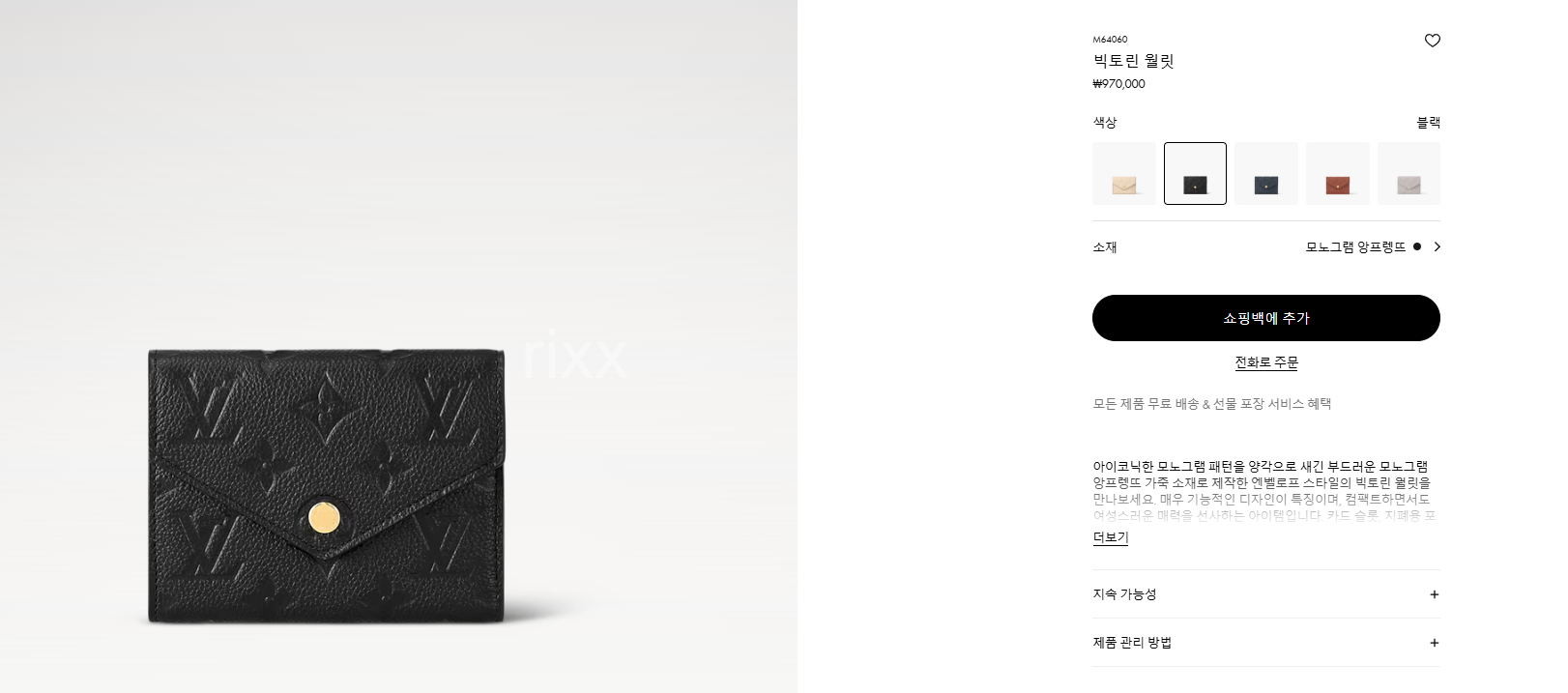This screenshot has width=1568, height=693.
Task: Choose the brown-red wallet swatch
Action: [x=1337, y=174]
